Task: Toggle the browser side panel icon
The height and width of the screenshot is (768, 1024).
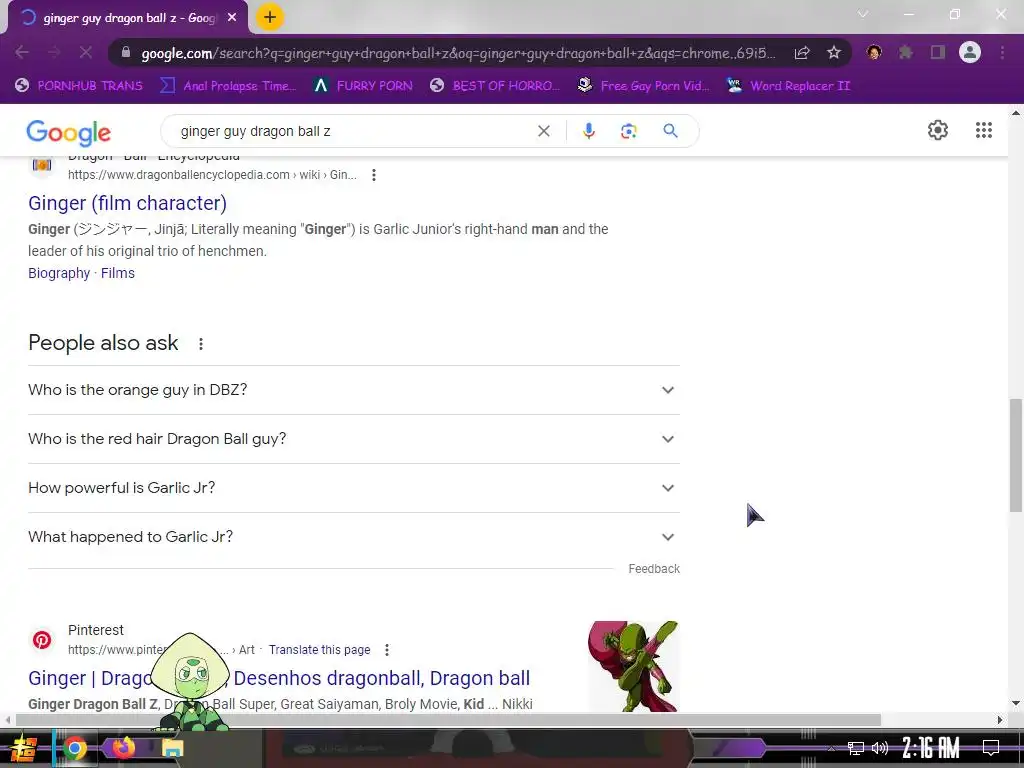Action: 937,52
